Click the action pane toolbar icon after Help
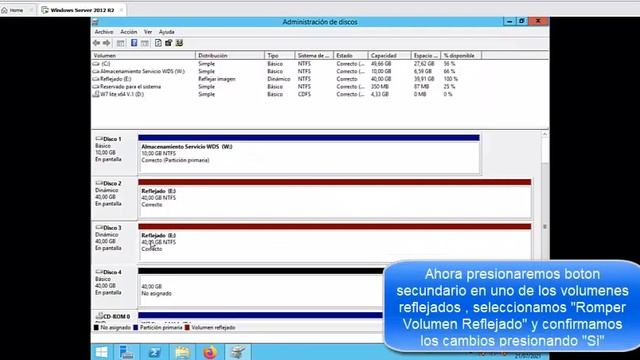This screenshot has width=640, height=360. [x=144, y=43]
